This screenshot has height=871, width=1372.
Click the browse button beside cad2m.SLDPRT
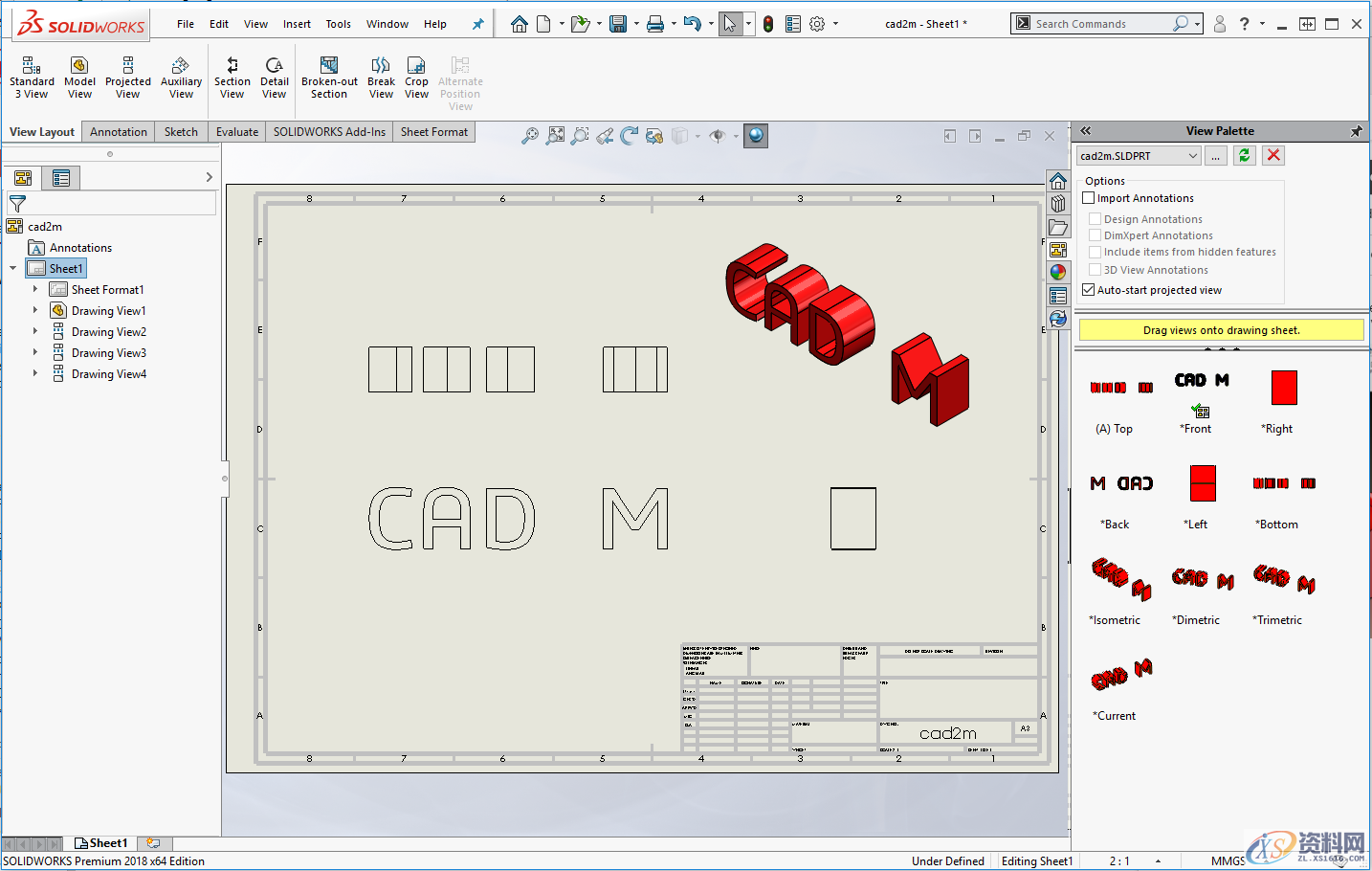[1215, 155]
